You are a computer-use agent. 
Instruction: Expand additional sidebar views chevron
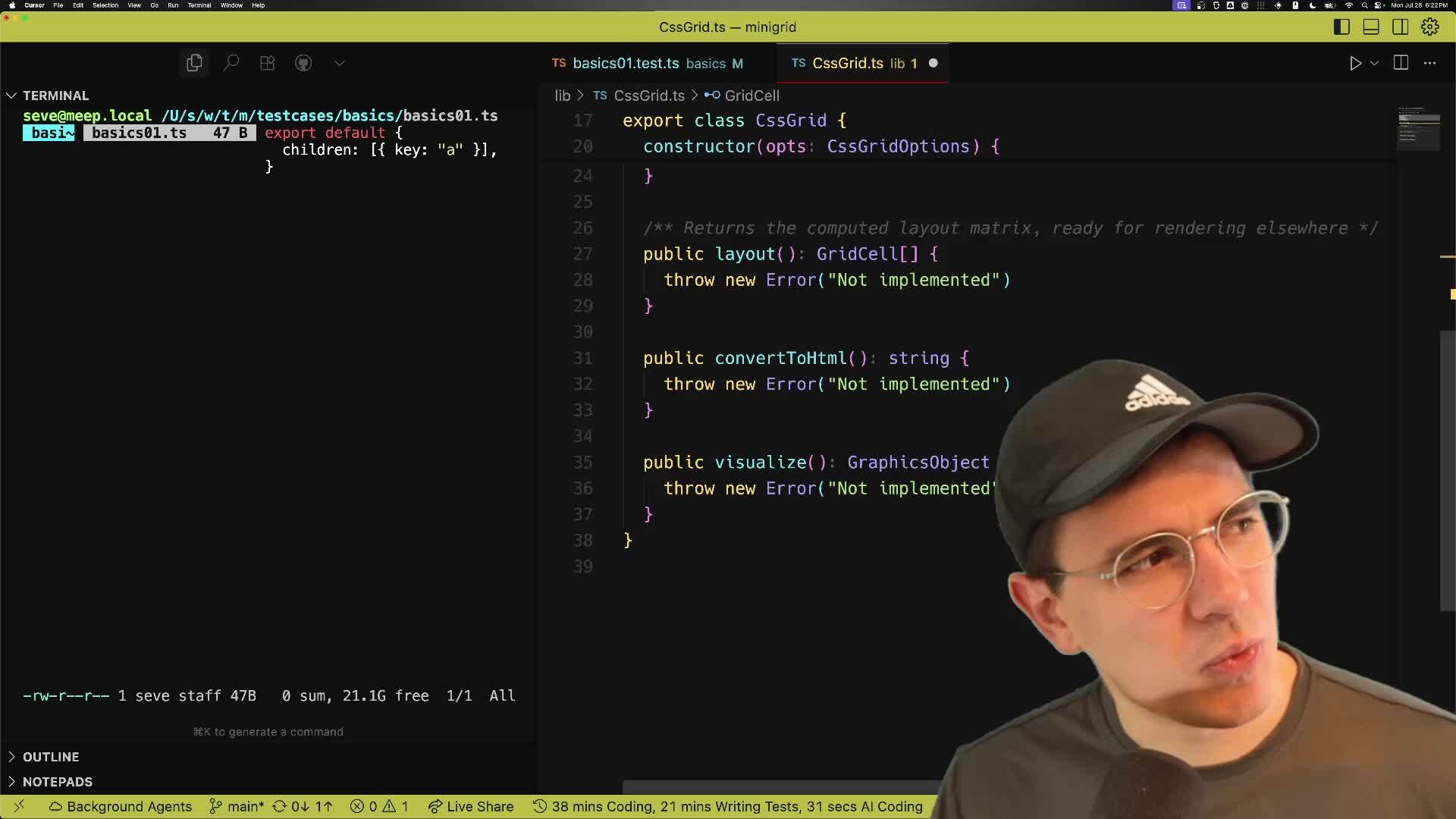340,63
